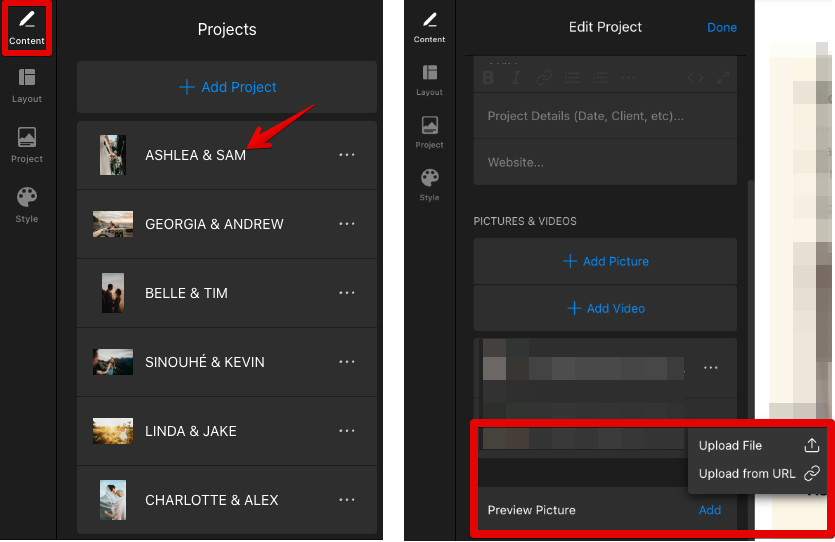
Task: Click the Add Picture button
Action: [x=605, y=261]
